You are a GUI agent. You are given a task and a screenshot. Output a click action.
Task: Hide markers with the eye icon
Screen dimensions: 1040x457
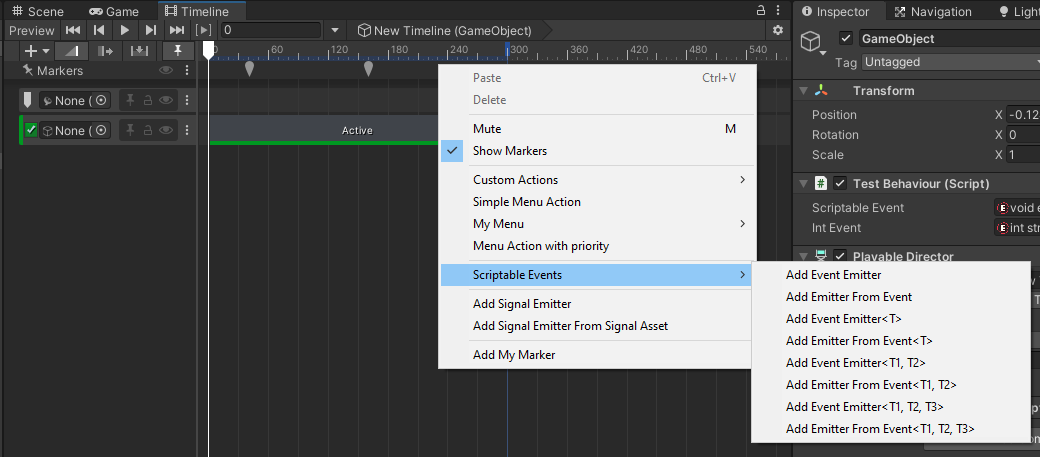(166, 70)
